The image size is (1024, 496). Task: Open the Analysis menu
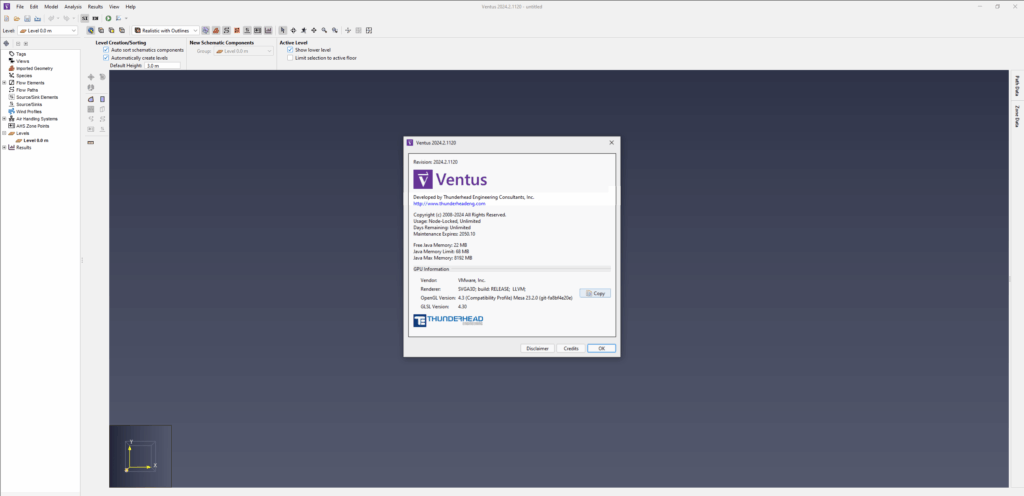[x=73, y=7]
